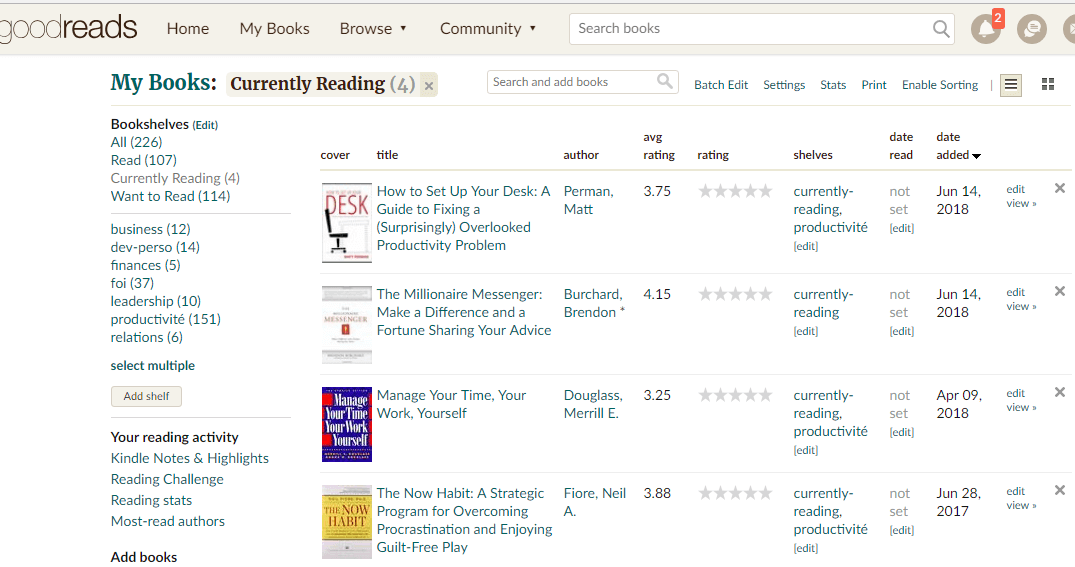The width and height of the screenshot is (1075, 567).
Task: Show the Read (107) shelf
Action: point(143,160)
